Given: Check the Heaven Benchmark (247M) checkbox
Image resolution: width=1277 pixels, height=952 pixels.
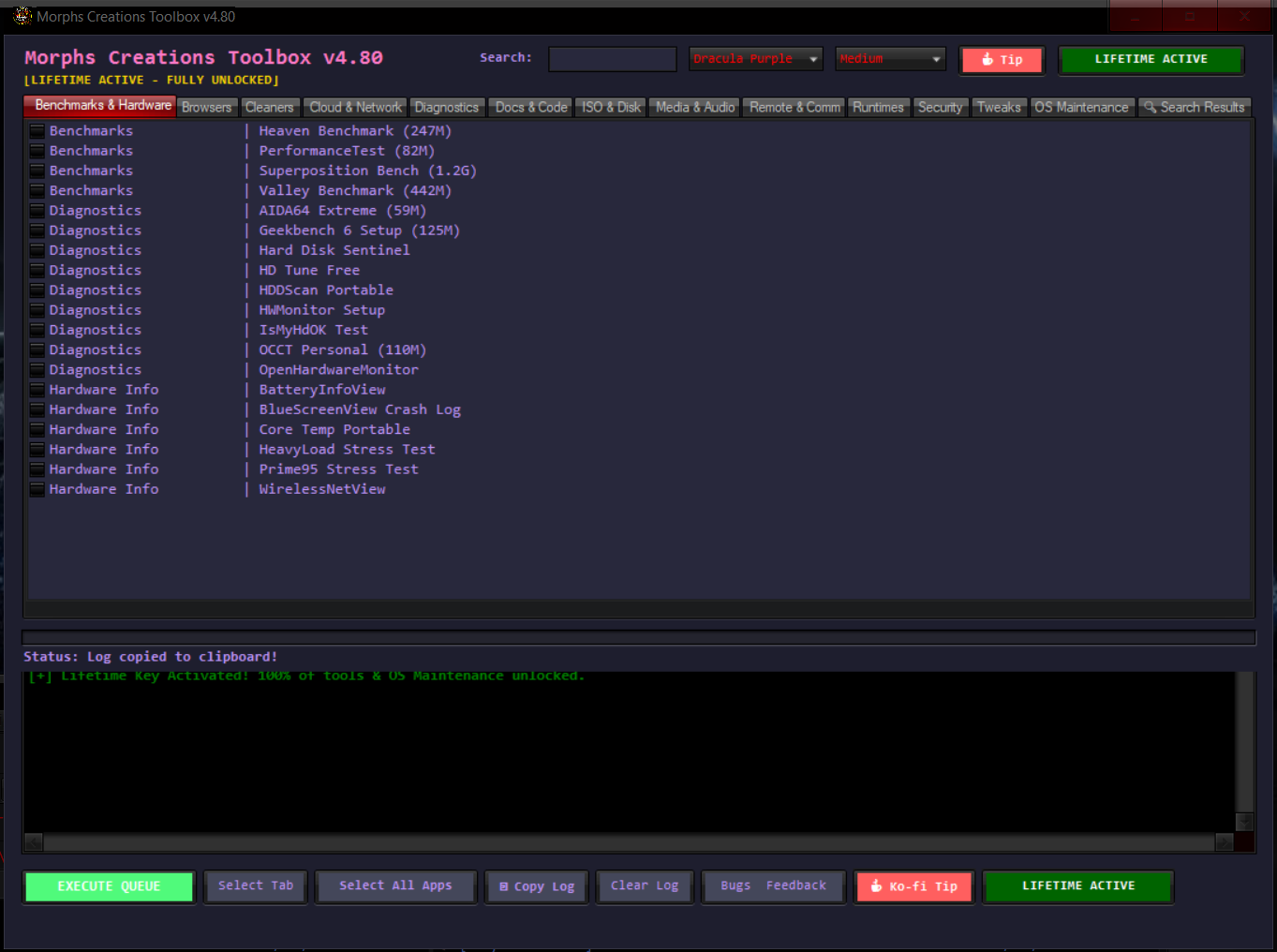Looking at the screenshot, I should 37,131.
